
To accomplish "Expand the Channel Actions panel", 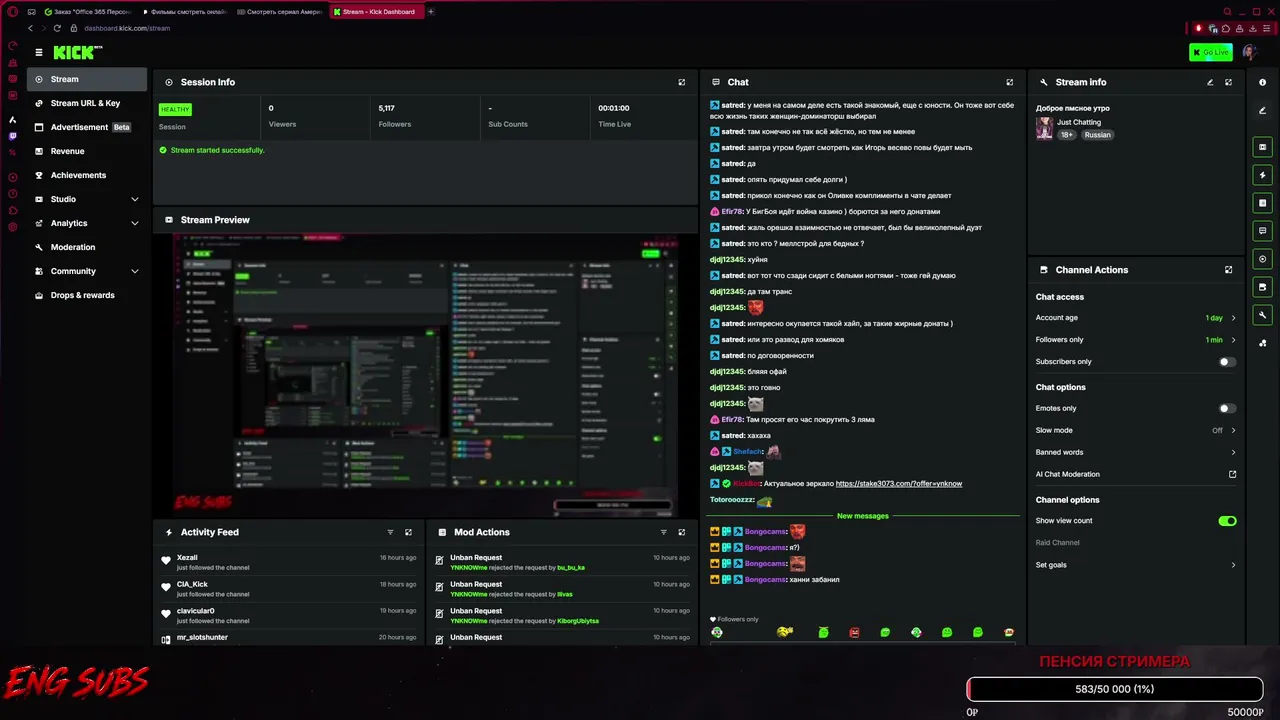I will 1228,270.
